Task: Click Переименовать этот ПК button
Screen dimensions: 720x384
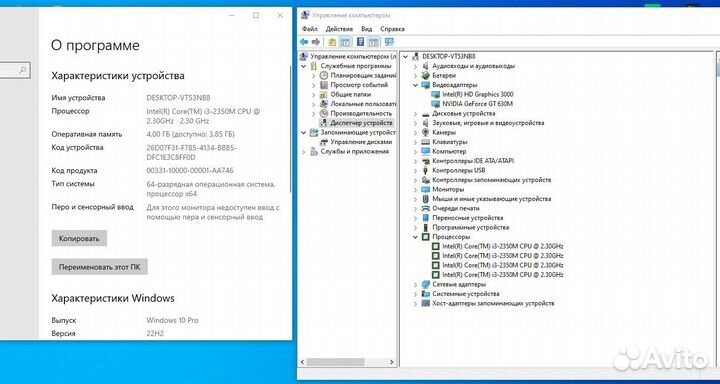Action: (99, 267)
